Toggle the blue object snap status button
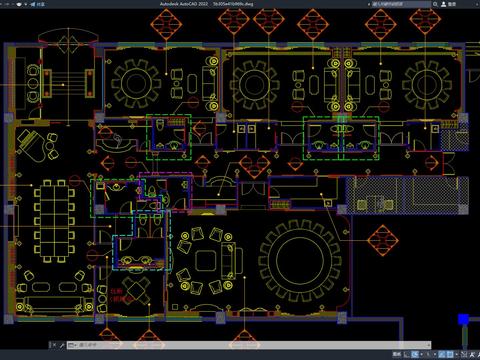This screenshot has height=360, width=480. [x=442, y=354]
